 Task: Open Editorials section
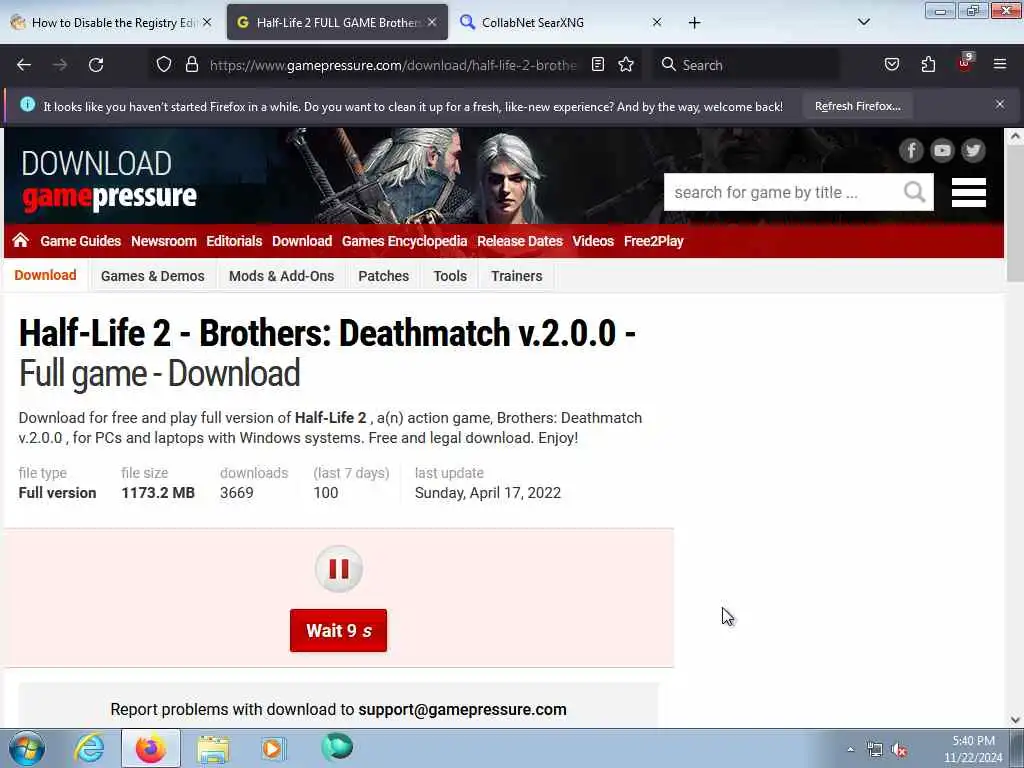[234, 241]
